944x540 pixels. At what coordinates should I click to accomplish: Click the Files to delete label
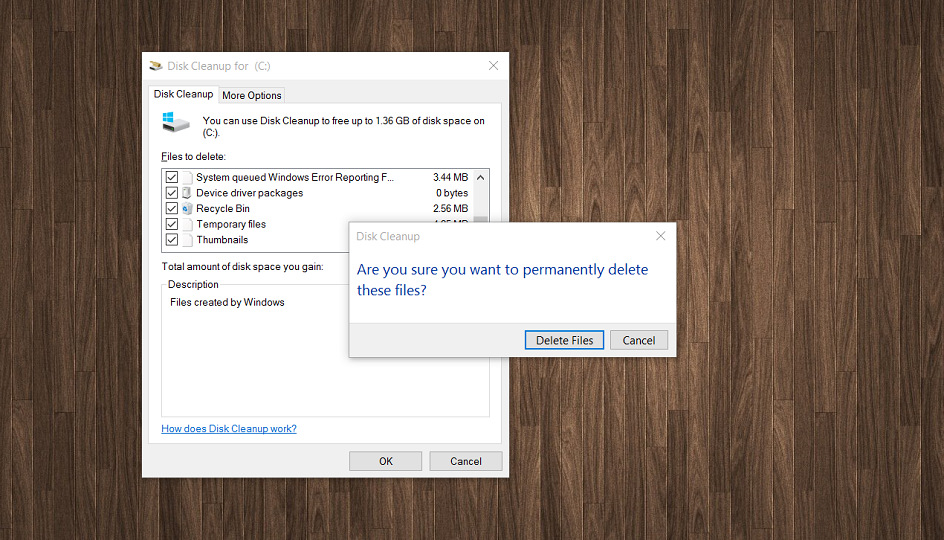pos(193,157)
